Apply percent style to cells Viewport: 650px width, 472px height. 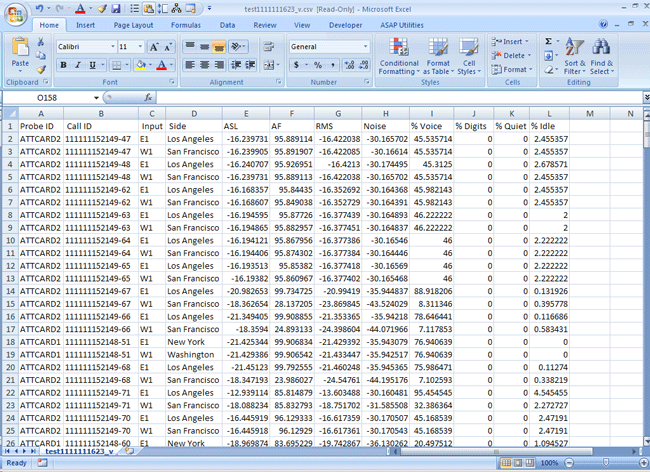[318, 65]
